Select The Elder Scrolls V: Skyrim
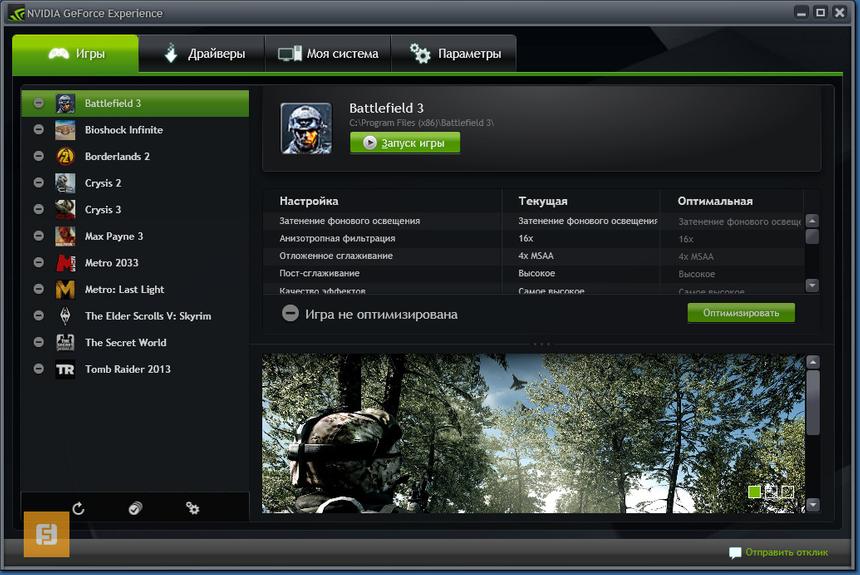The image size is (860, 575). (x=135, y=316)
